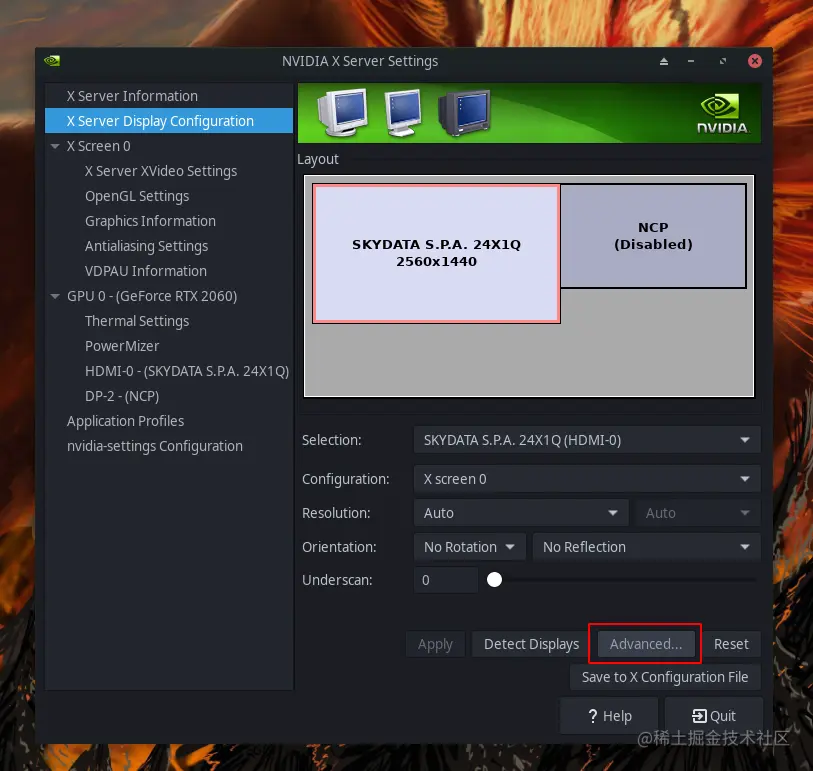This screenshot has width=813, height=771.
Task: Close the NVIDIA X Server Settings window
Action: pyautogui.click(x=755, y=61)
